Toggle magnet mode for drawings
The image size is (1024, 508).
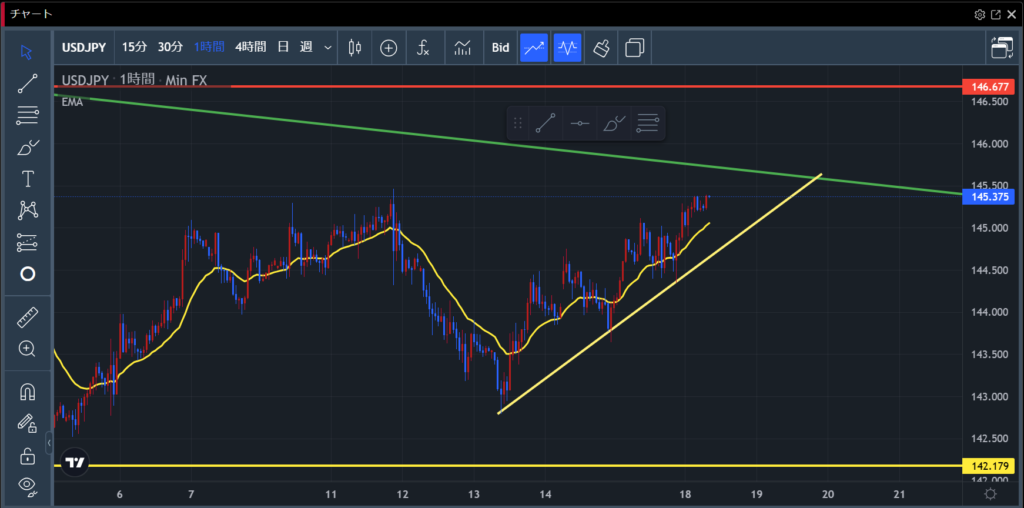[27, 392]
